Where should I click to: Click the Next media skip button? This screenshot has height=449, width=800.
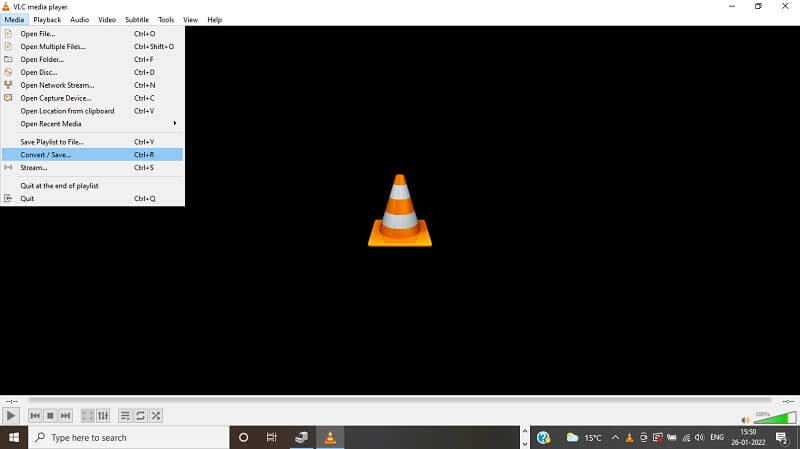pyautogui.click(x=65, y=416)
